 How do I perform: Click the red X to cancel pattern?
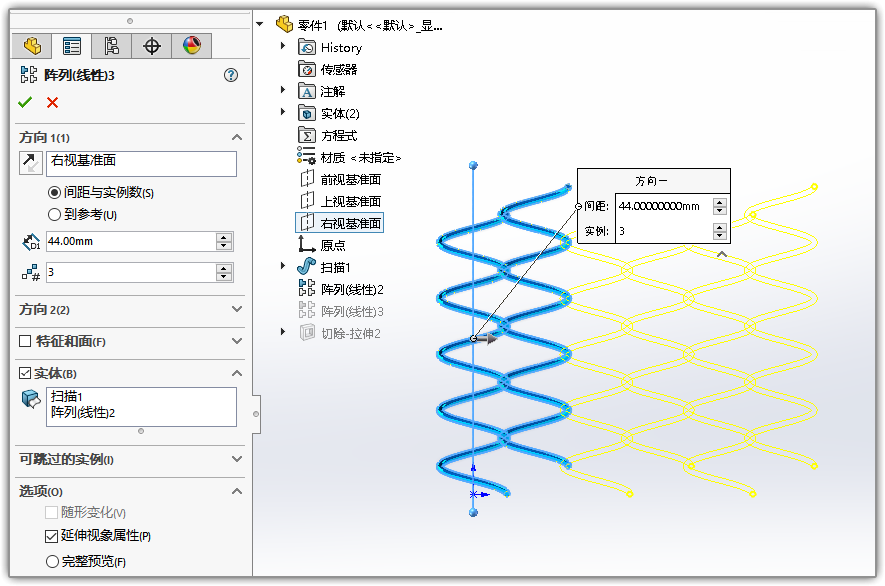(52, 102)
